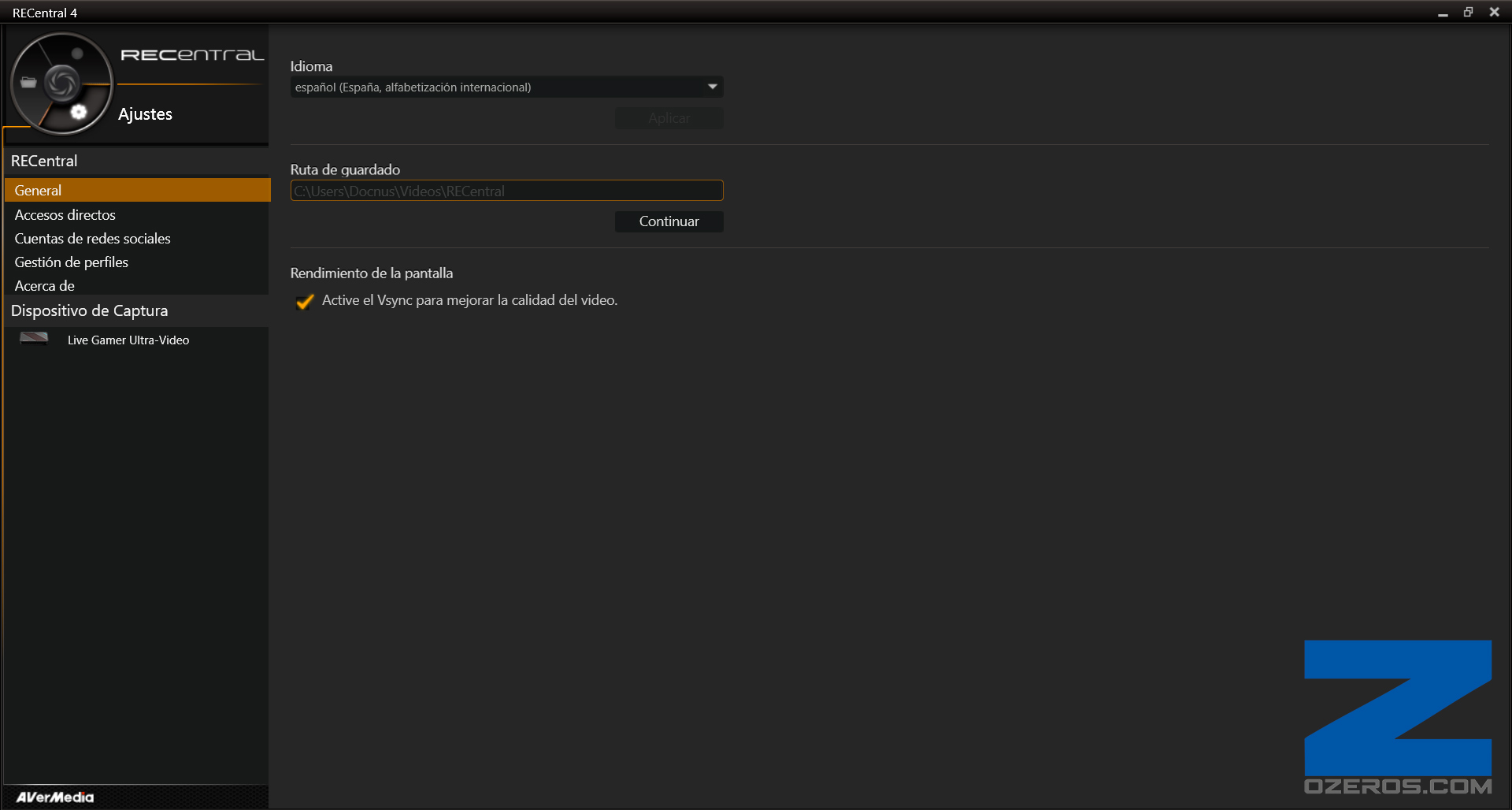Viewport: 1512px width, 810px height.
Task: Click the Ruta de guardado path field
Action: (506, 191)
